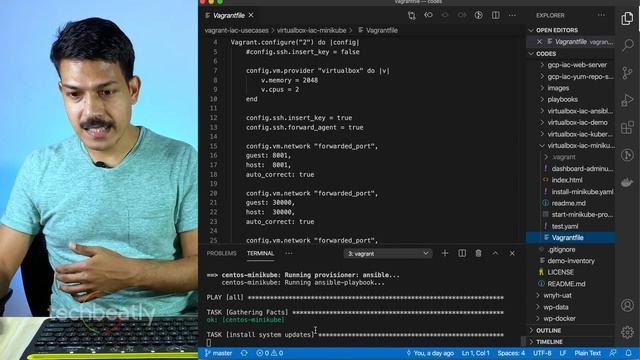Open Run and Debug view
This screenshot has width=640, height=360.
coord(627,100)
